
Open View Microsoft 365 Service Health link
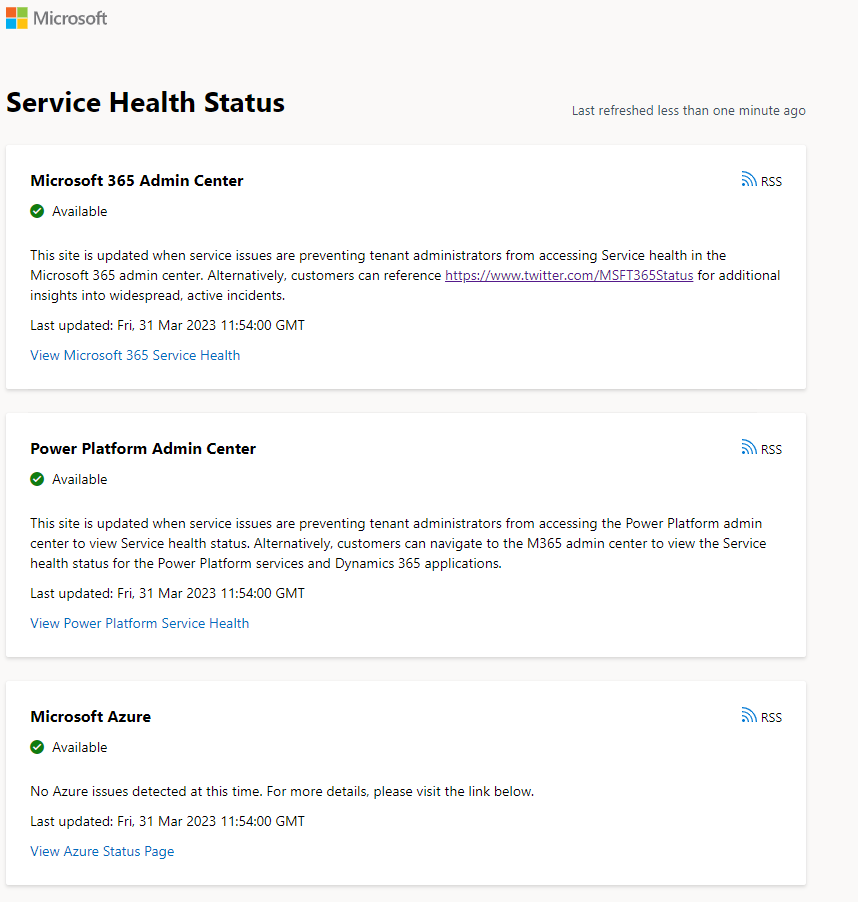pyautogui.click(x=135, y=356)
